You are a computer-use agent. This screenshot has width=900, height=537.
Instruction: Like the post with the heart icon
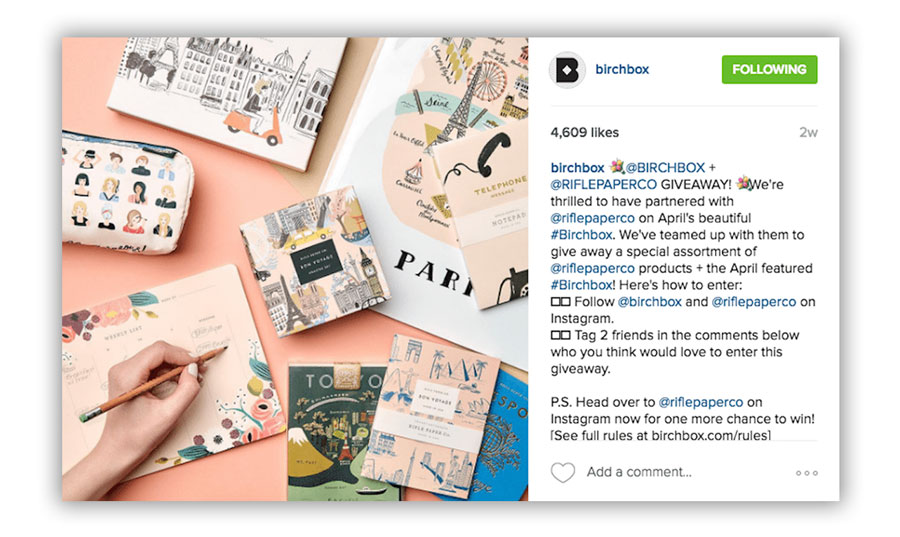[x=562, y=472]
